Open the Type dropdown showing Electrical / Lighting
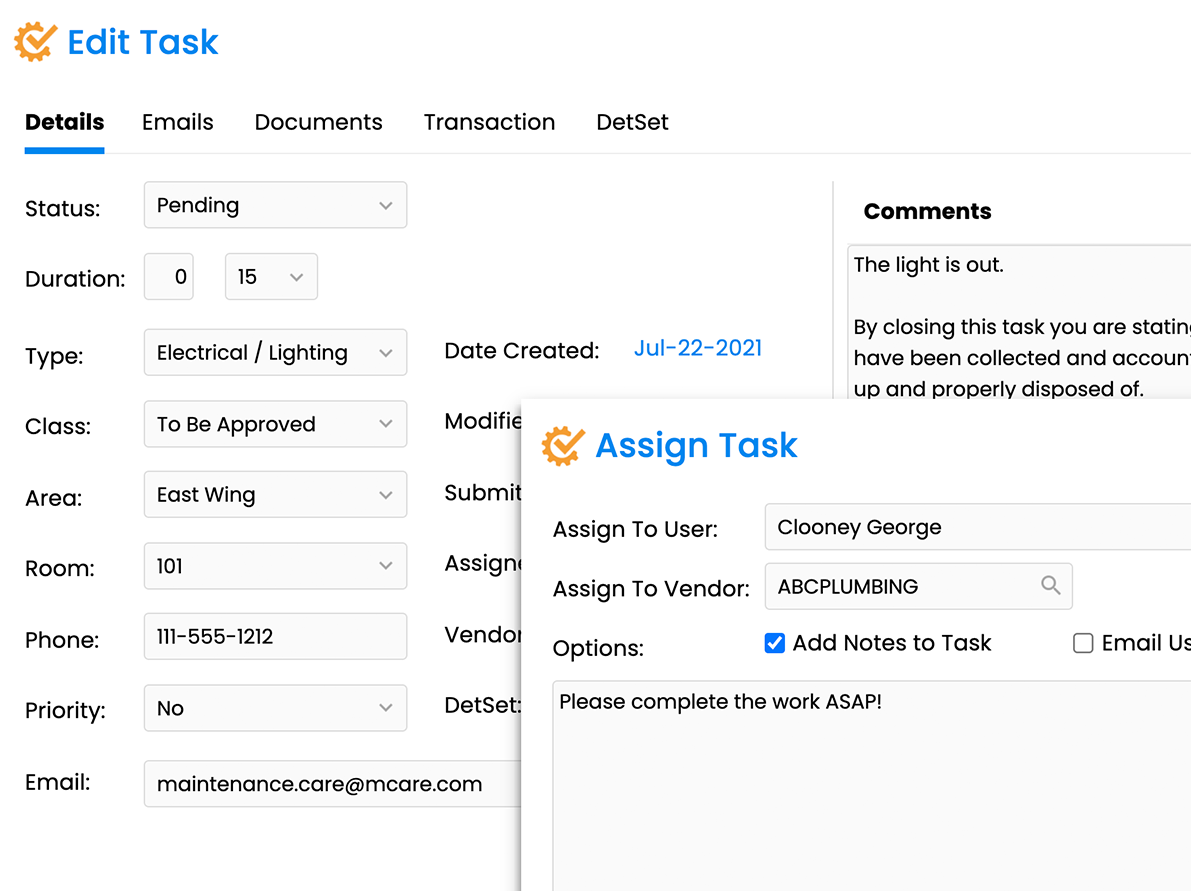The width and height of the screenshot is (1191, 891). tap(275, 352)
